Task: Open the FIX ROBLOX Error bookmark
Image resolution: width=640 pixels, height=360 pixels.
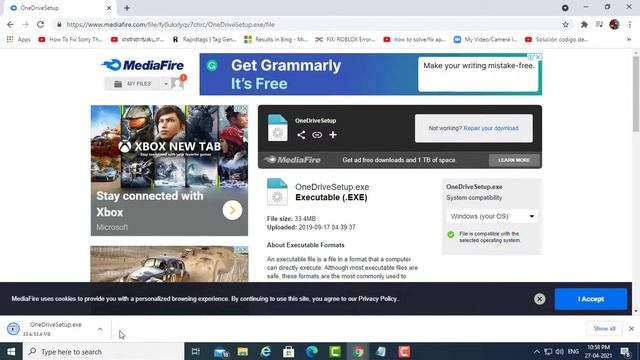Action: coord(345,40)
